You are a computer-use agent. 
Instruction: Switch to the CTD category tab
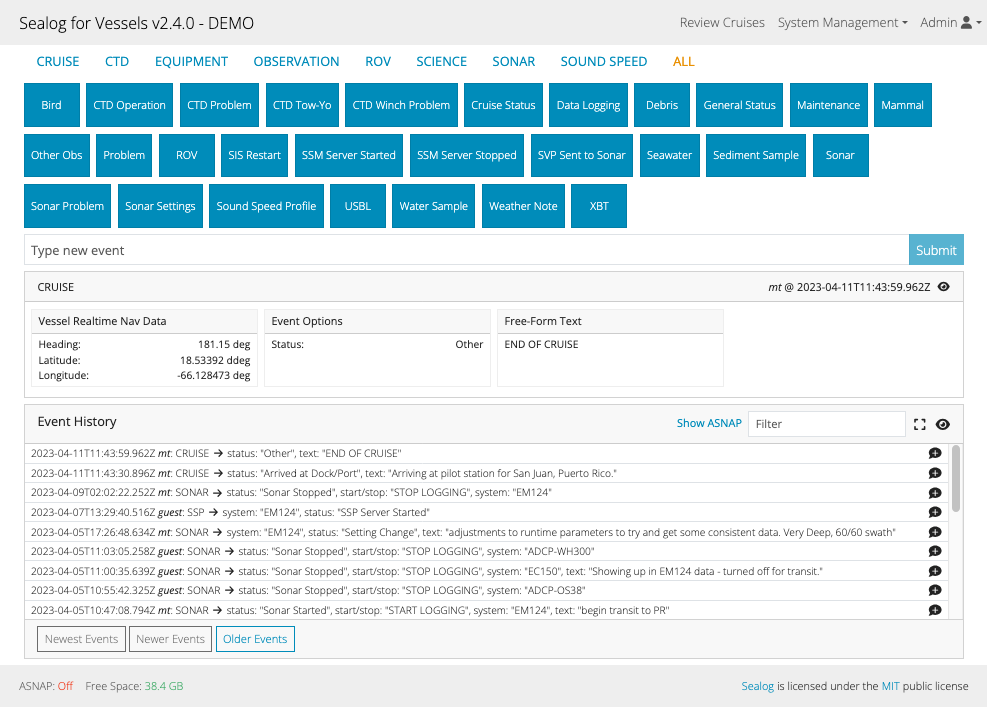pyautogui.click(x=117, y=61)
